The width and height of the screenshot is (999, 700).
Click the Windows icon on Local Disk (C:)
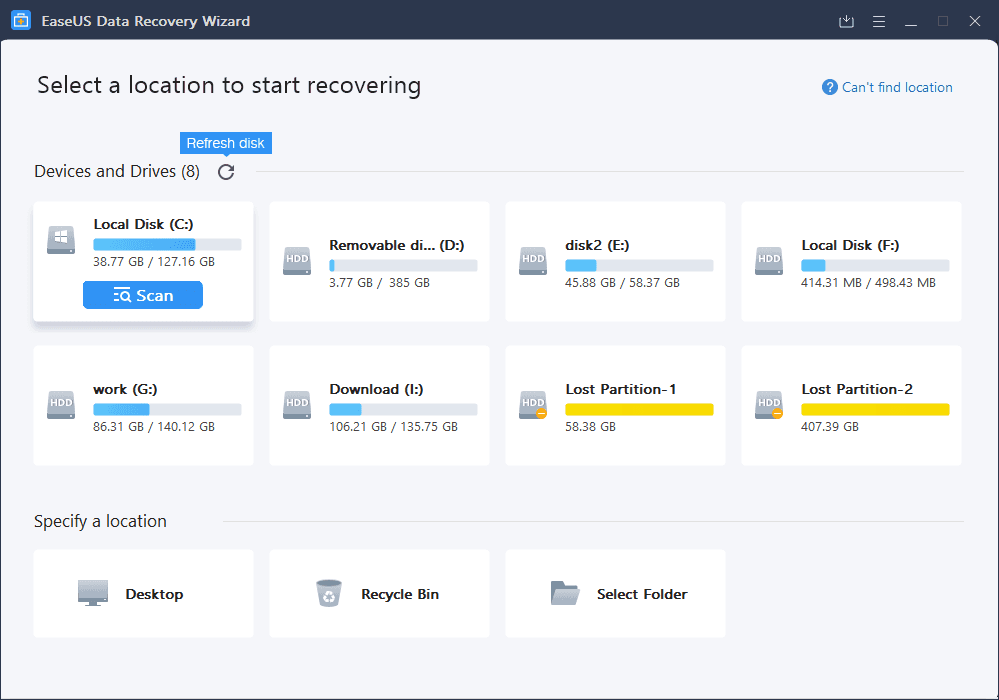click(x=60, y=239)
